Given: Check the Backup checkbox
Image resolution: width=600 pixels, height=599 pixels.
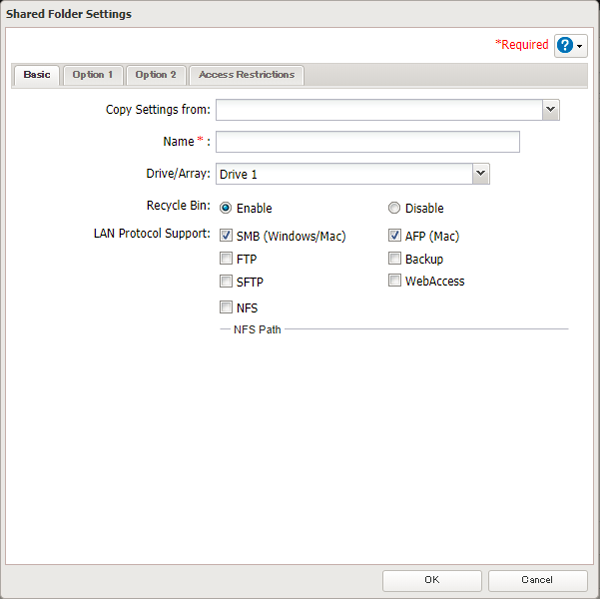Looking at the screenshot, I should click(394, 259).
